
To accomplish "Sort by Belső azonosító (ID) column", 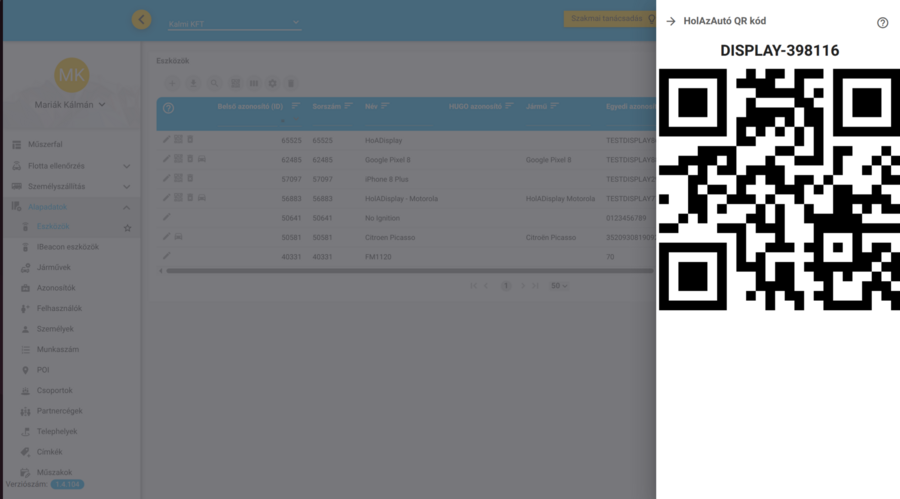I will point(296,106).
